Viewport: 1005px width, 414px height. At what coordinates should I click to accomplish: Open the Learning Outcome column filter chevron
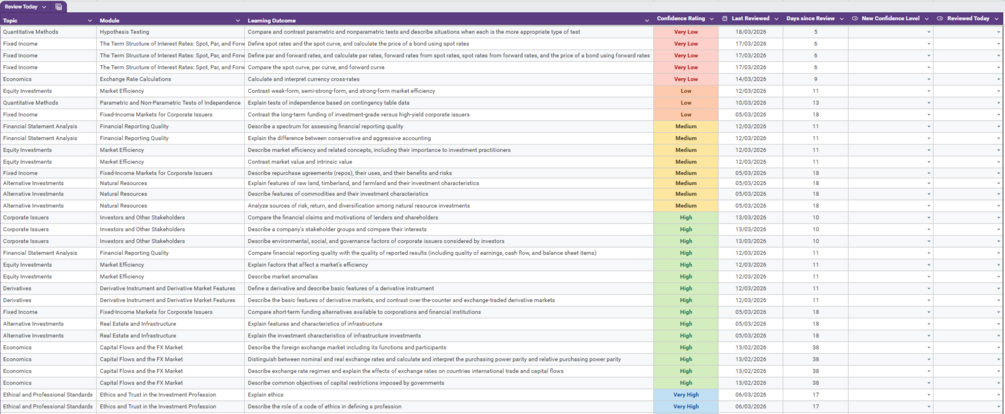coord(647,21)
